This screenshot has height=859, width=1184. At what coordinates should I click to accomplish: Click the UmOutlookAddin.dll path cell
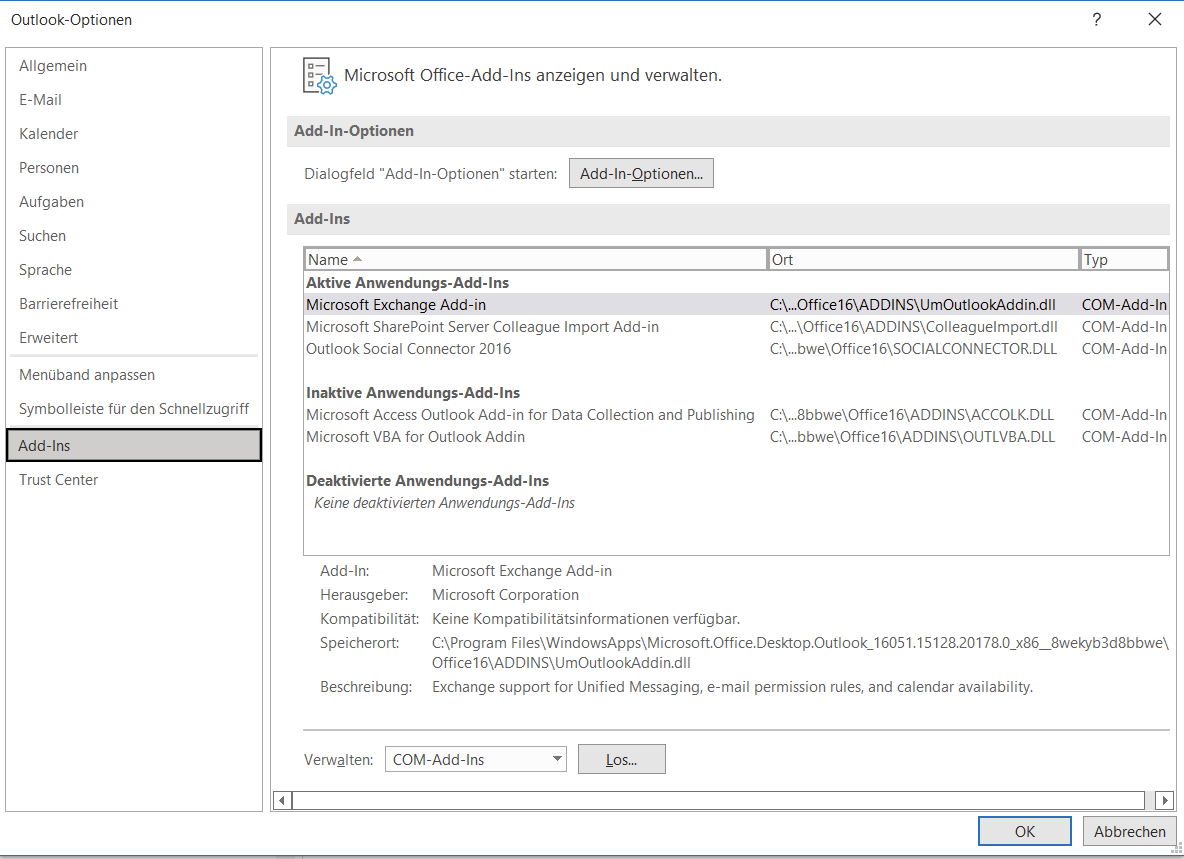point(913,304)
